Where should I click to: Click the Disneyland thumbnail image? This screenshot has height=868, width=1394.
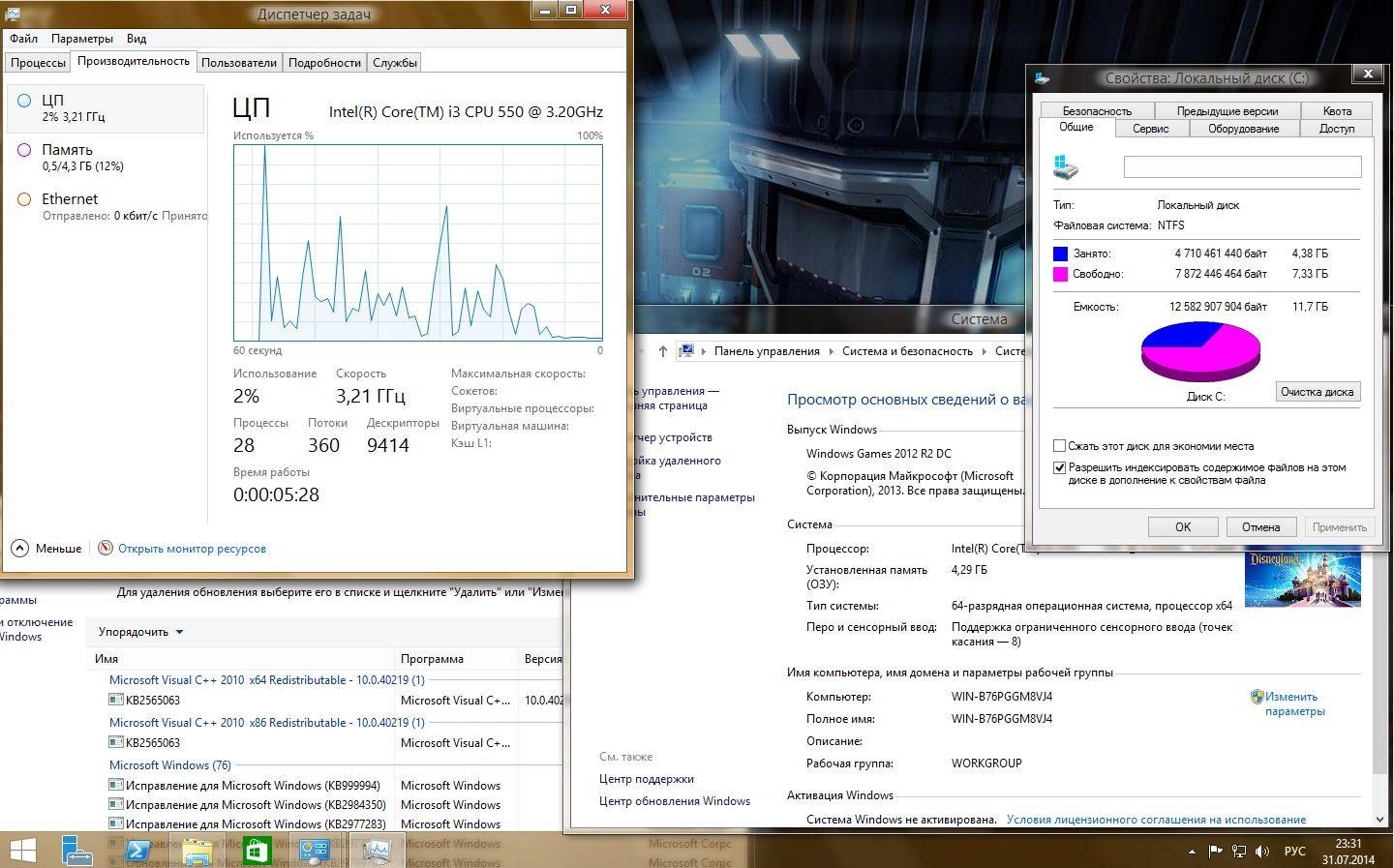tap(1302, 578)
